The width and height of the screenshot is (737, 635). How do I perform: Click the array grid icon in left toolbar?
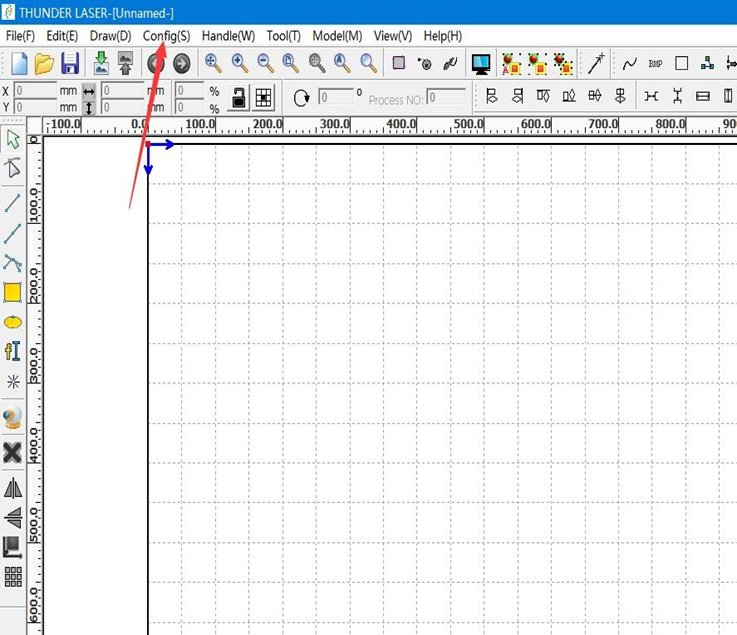[12, 576]
